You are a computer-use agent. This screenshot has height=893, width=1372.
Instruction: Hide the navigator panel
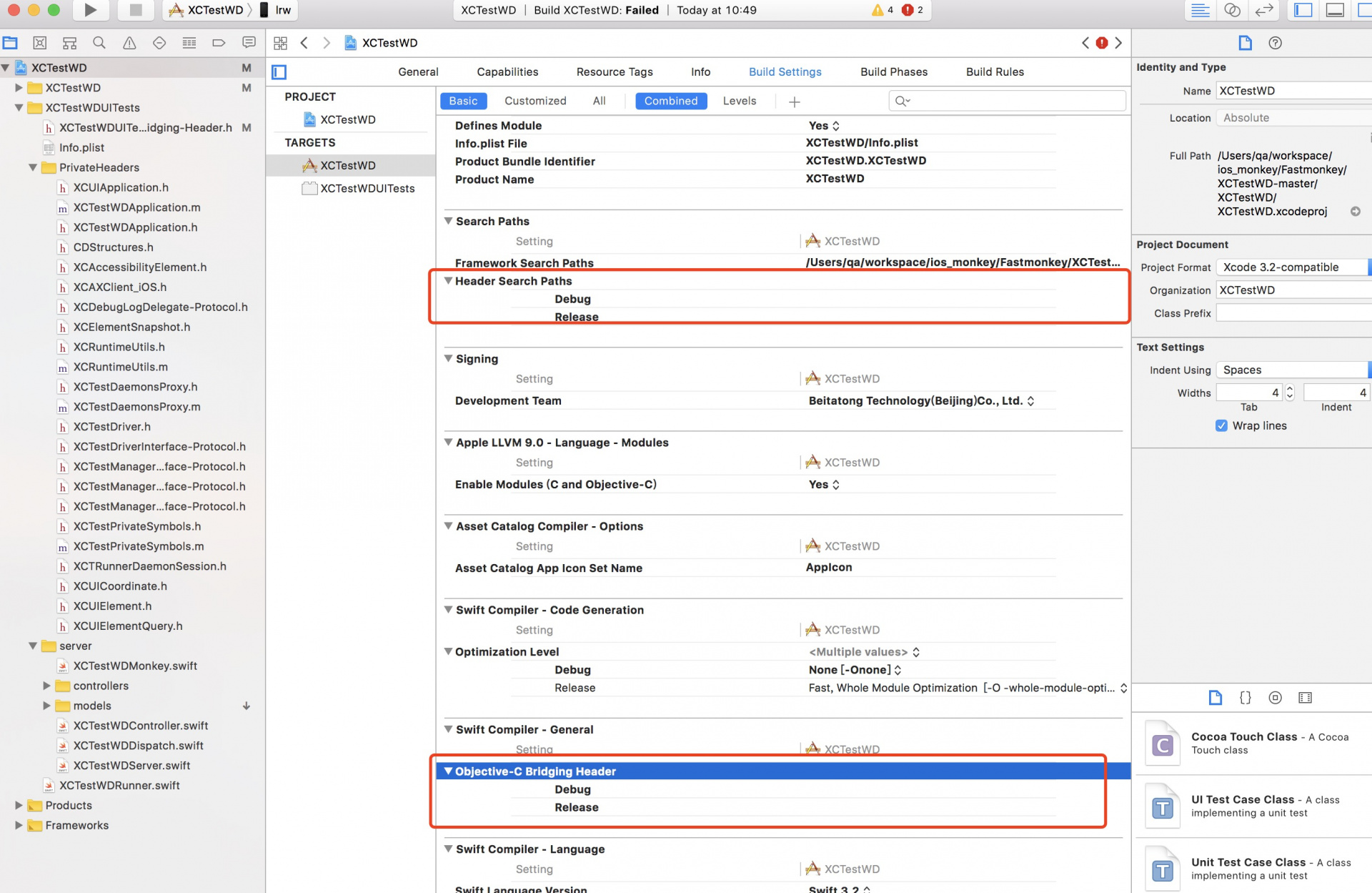click(1303, 10)
